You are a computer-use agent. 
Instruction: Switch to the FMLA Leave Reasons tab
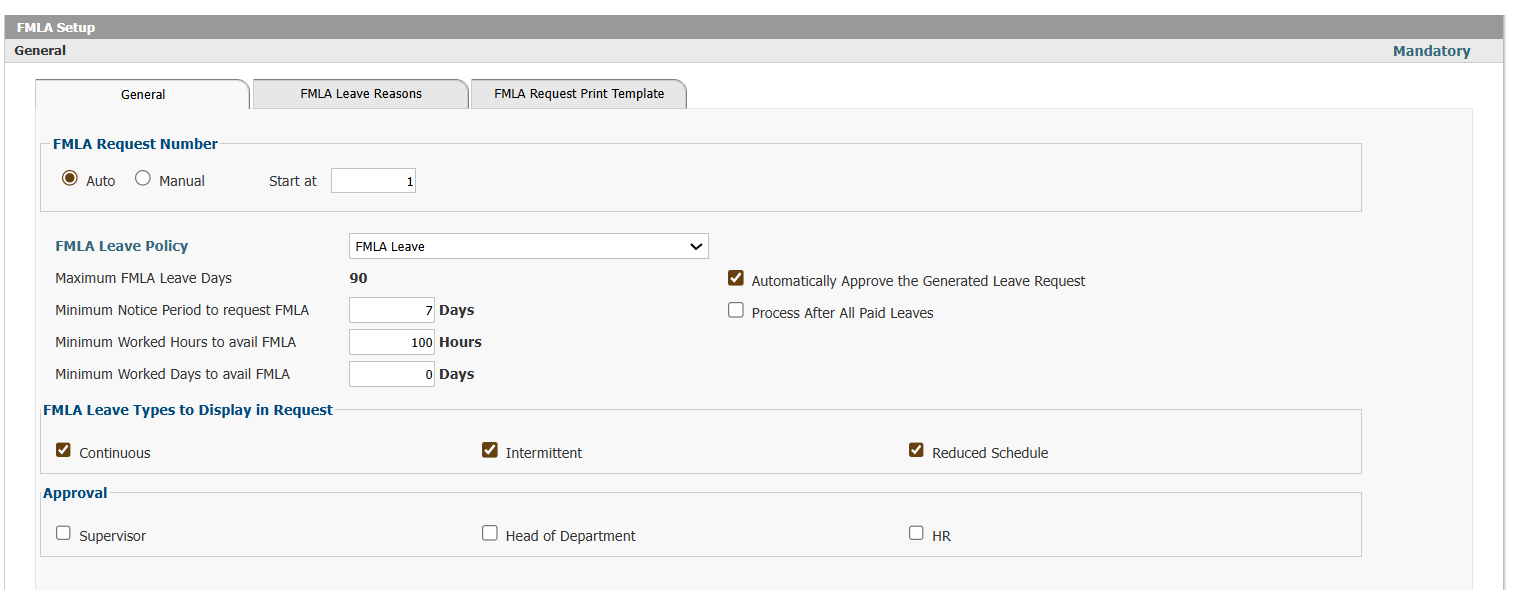(x=361, y=94)
